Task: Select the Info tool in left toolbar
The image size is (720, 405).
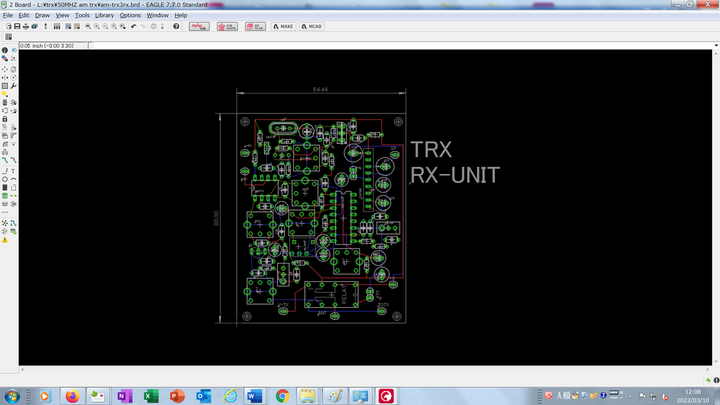Action: click(5, 50)
